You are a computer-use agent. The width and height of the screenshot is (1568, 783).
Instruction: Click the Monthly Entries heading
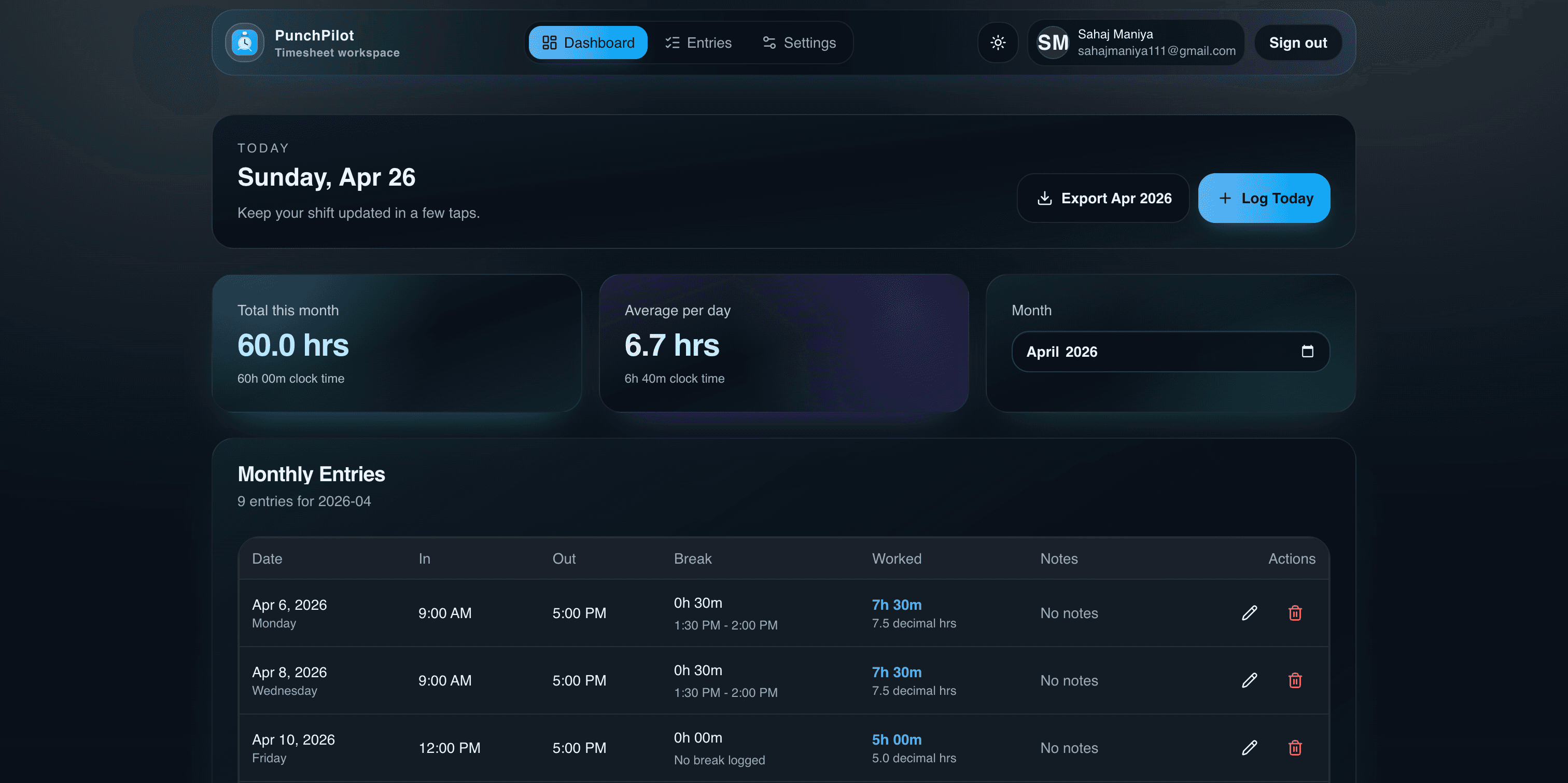311,474
